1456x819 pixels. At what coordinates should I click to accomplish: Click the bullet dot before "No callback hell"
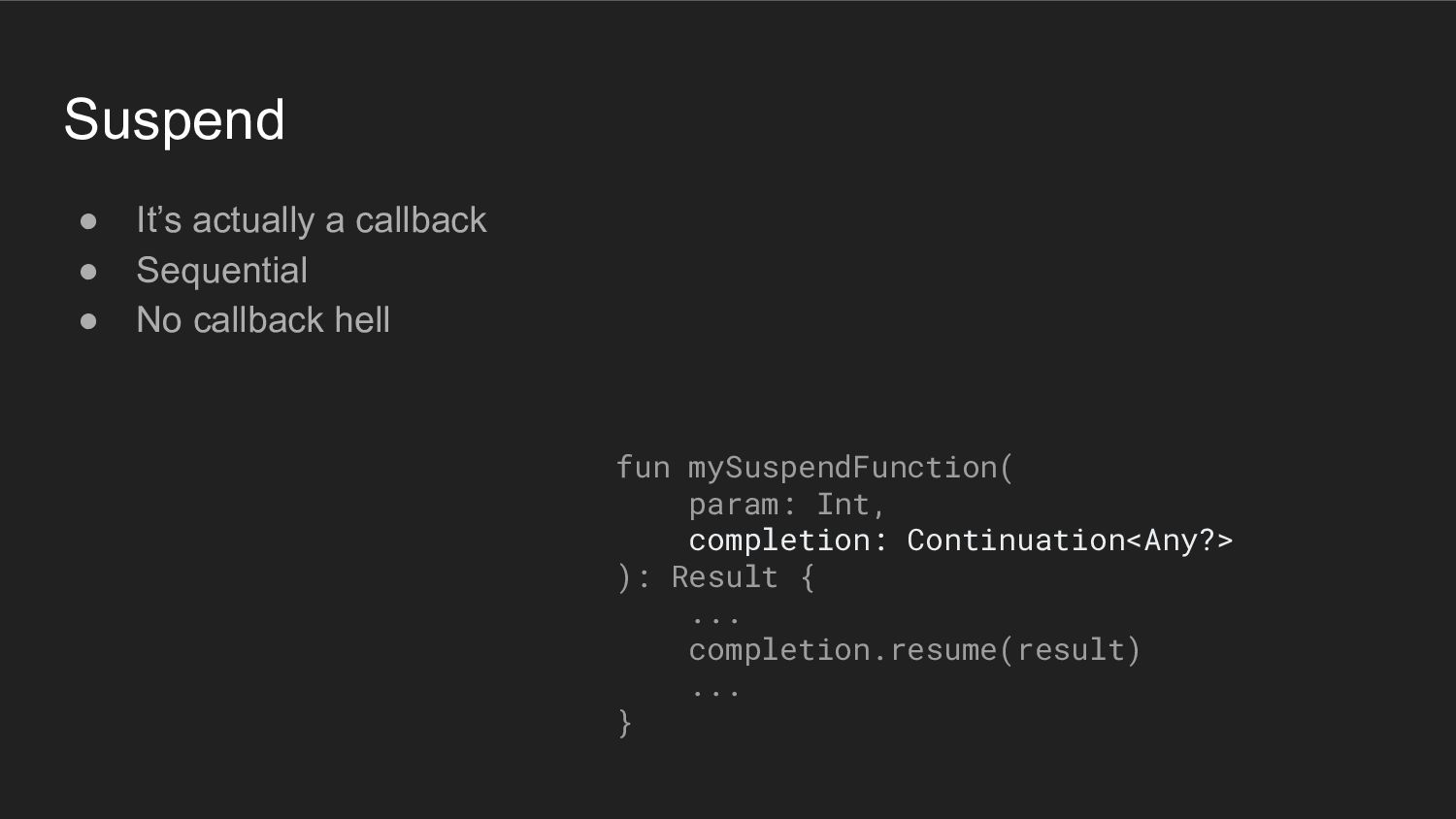[88, 321]
